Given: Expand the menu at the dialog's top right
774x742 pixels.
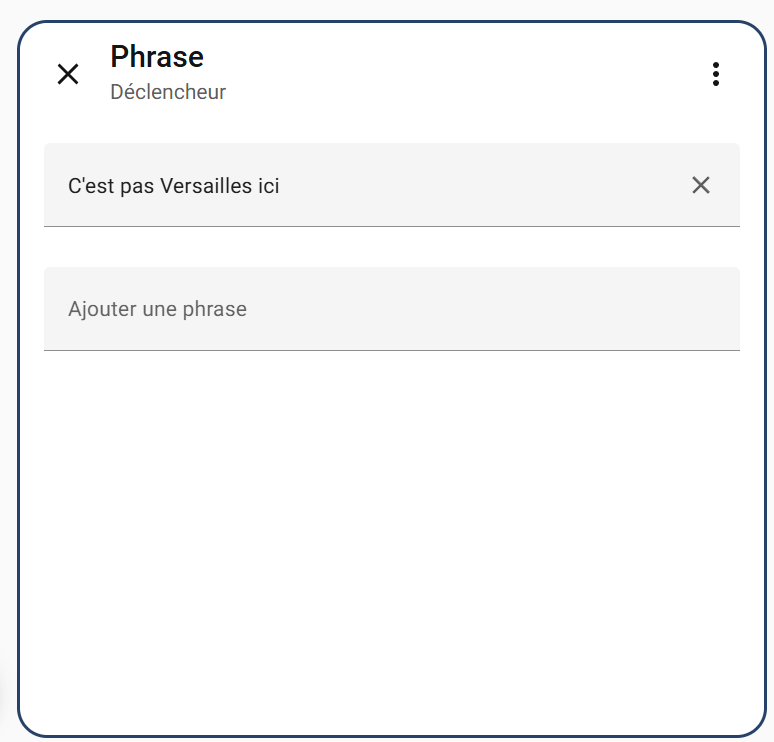Looking at the screenshot, I should (x=715, y=74).
